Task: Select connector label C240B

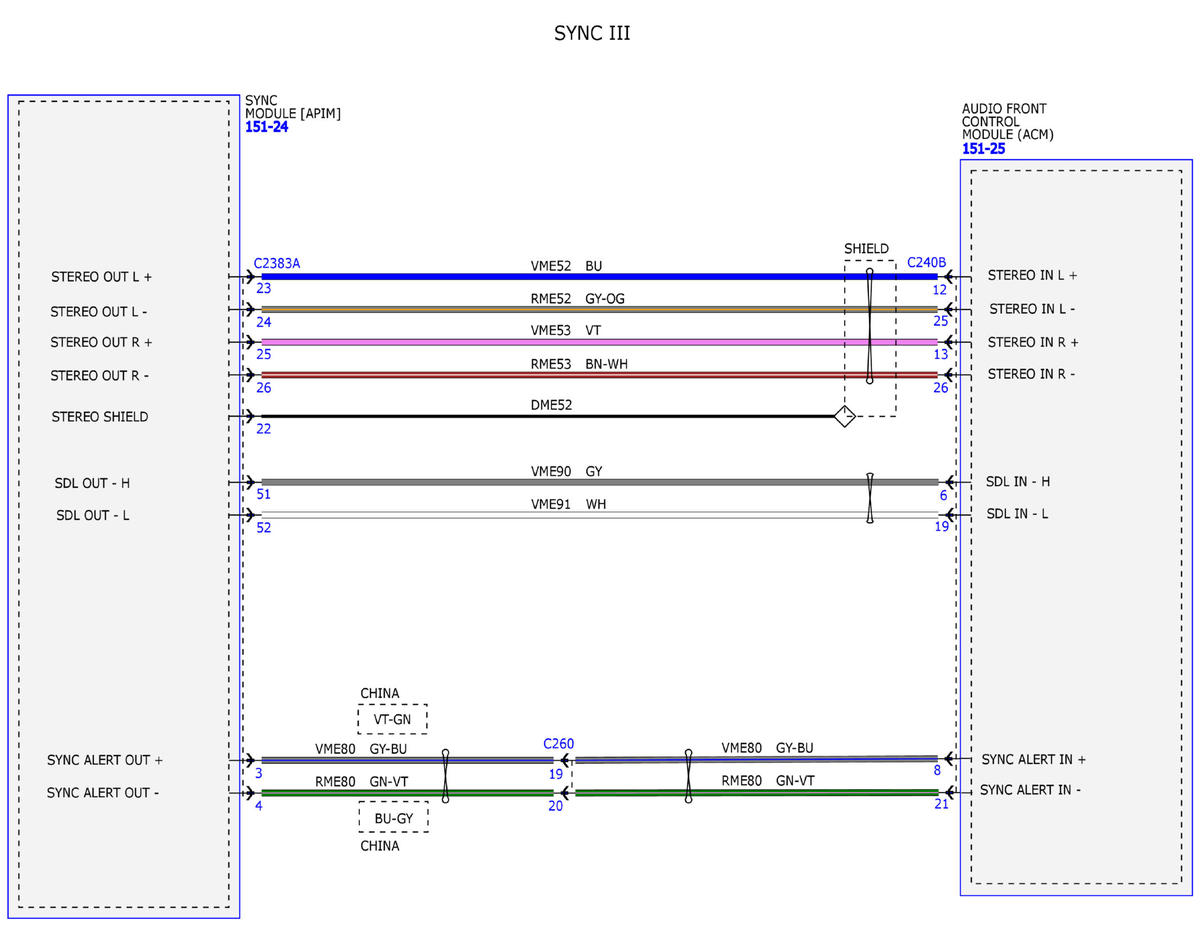Action: coord(927,263)
